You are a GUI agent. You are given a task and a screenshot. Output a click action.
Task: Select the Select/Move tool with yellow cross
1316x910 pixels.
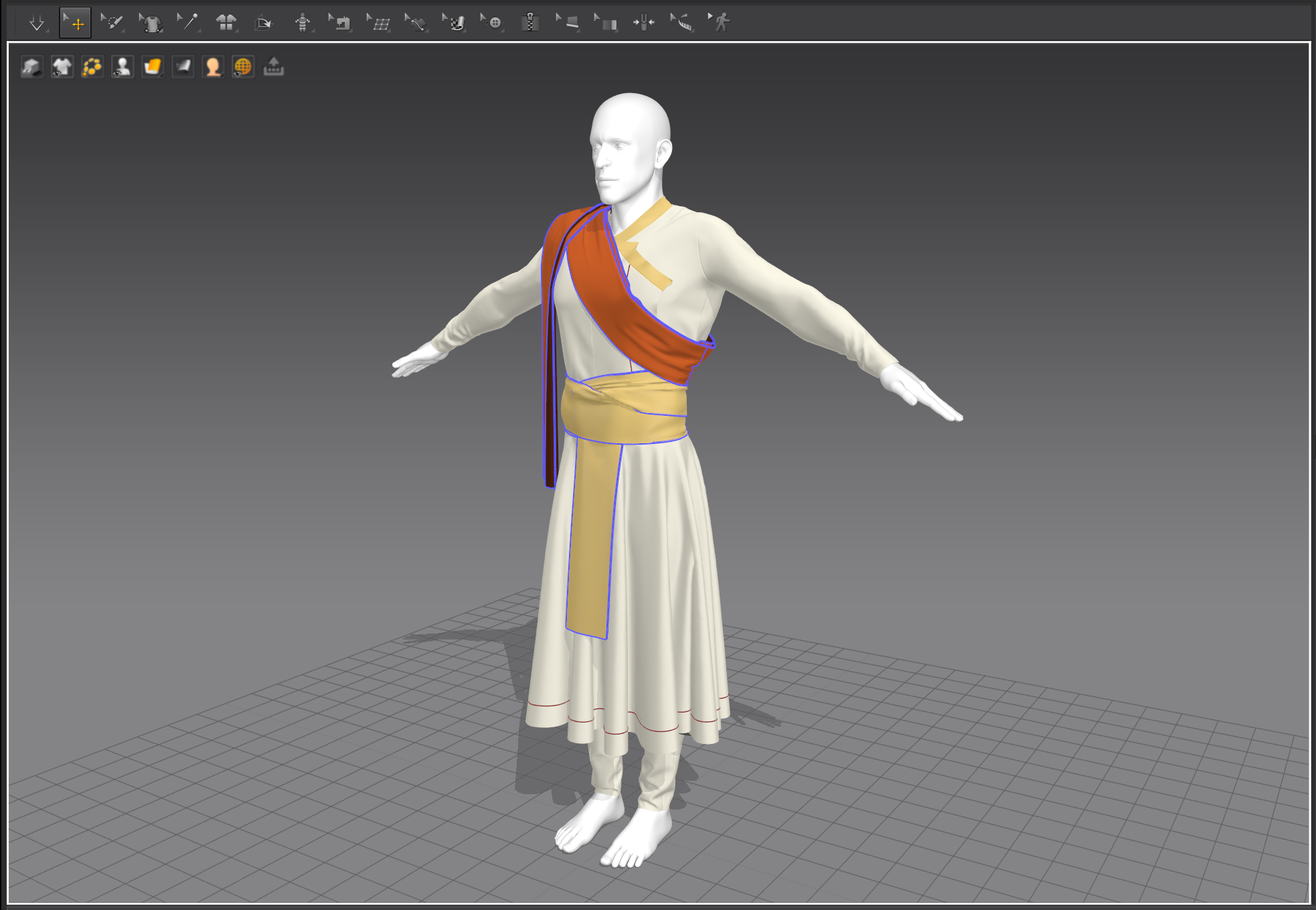(x=75, y=23)
